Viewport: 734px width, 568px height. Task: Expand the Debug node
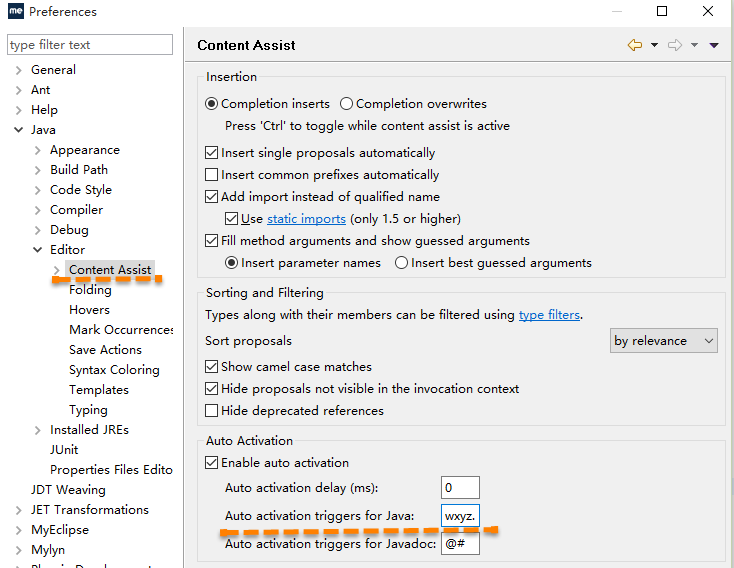point(37,230)
